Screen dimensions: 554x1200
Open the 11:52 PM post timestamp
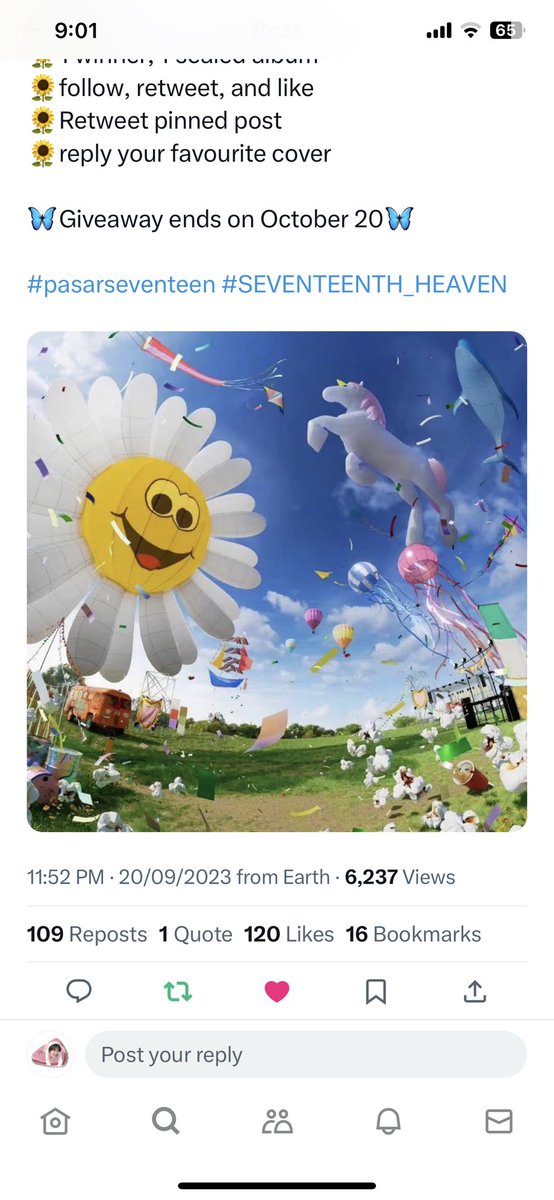[65, 877]
